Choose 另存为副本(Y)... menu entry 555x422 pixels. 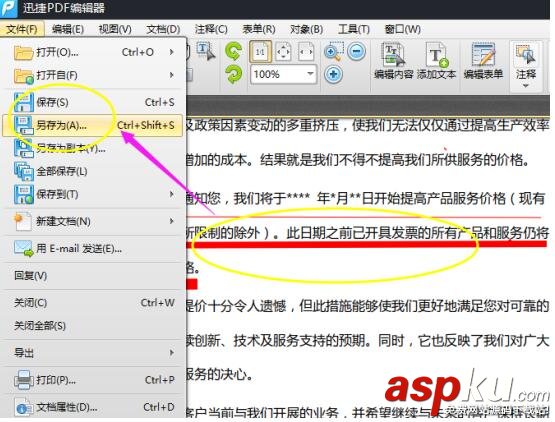[94, 148]
